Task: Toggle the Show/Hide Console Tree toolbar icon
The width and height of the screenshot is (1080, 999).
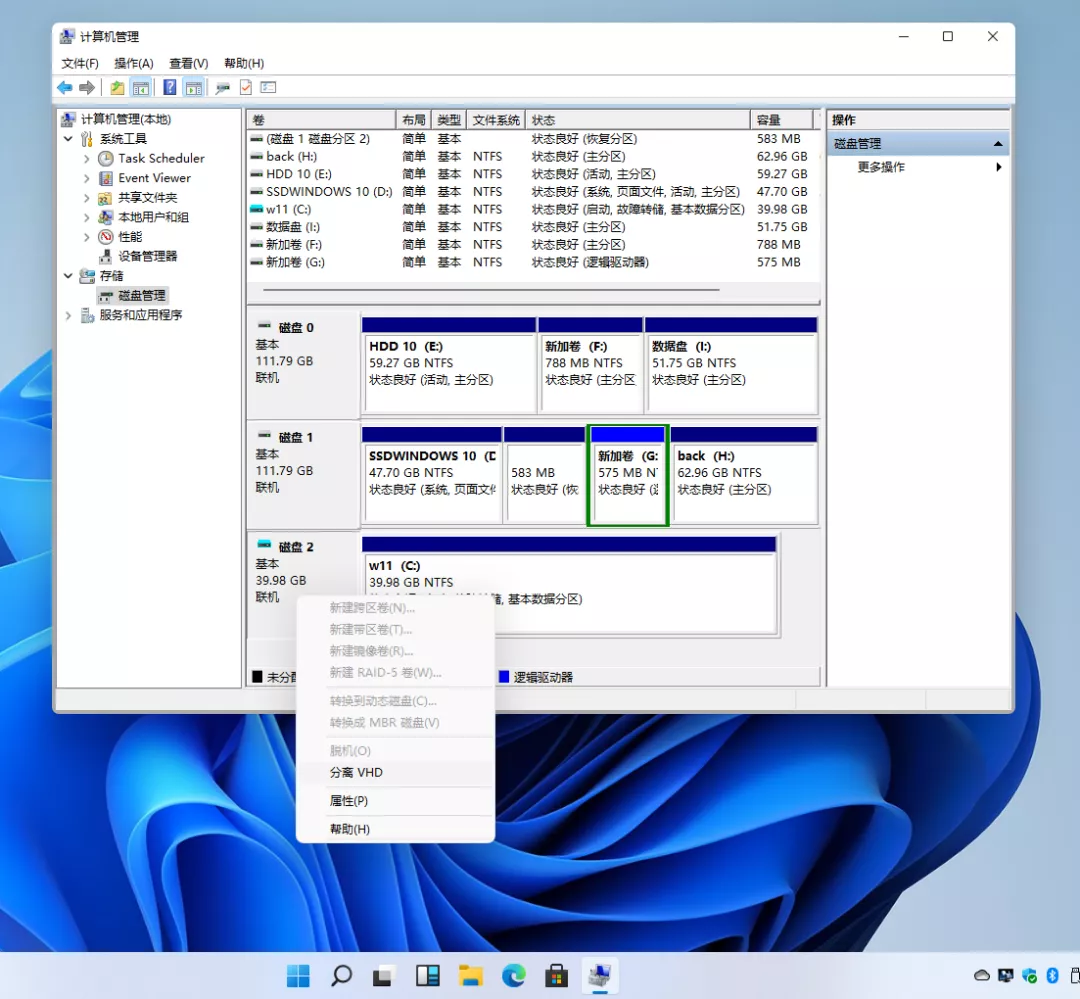Action: pyautogui.click(x=141, y=88)
